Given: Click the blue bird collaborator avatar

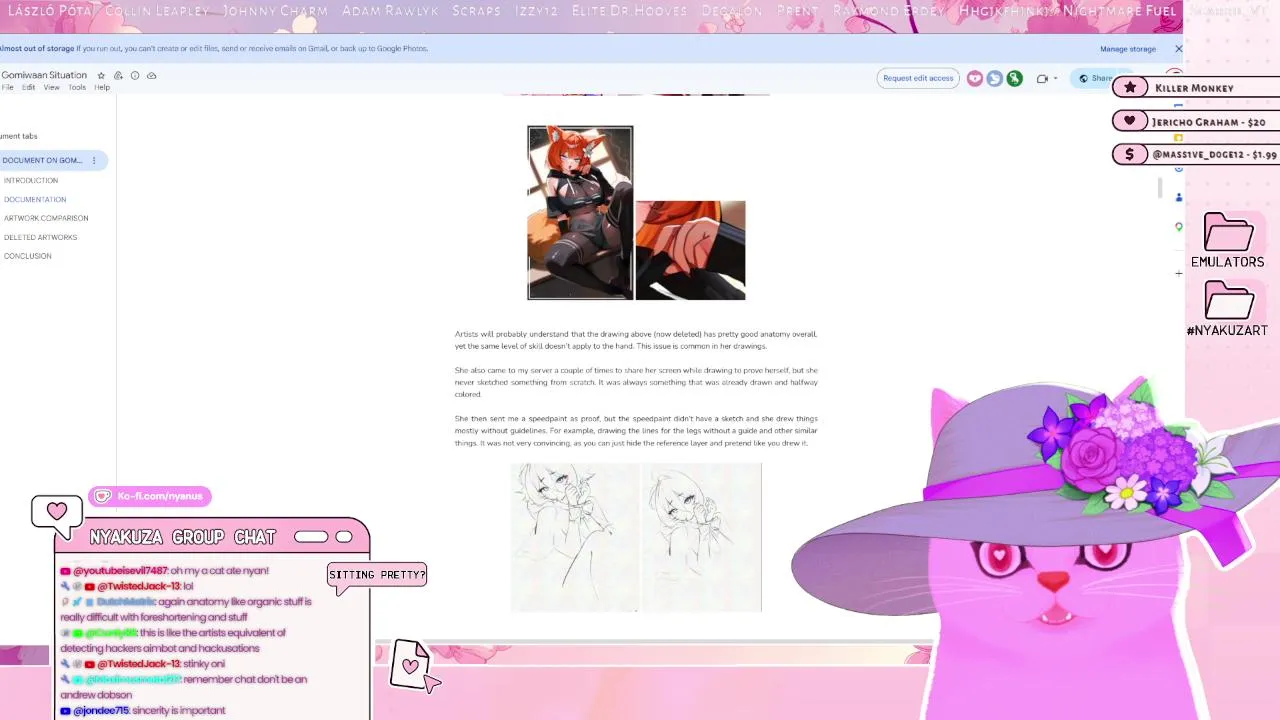Looking at the screenshot, I should (995, 78).
